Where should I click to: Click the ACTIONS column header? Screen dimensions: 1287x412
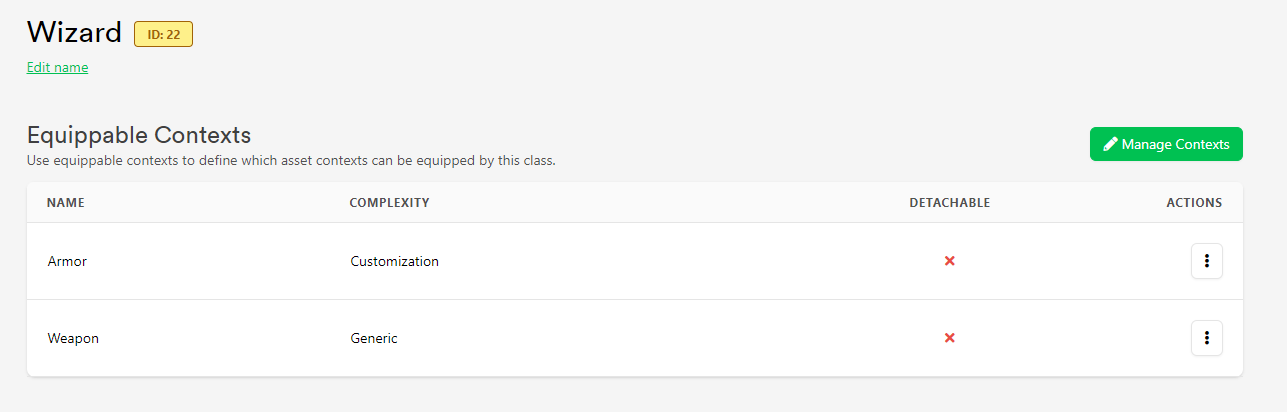coord(1194,203)
